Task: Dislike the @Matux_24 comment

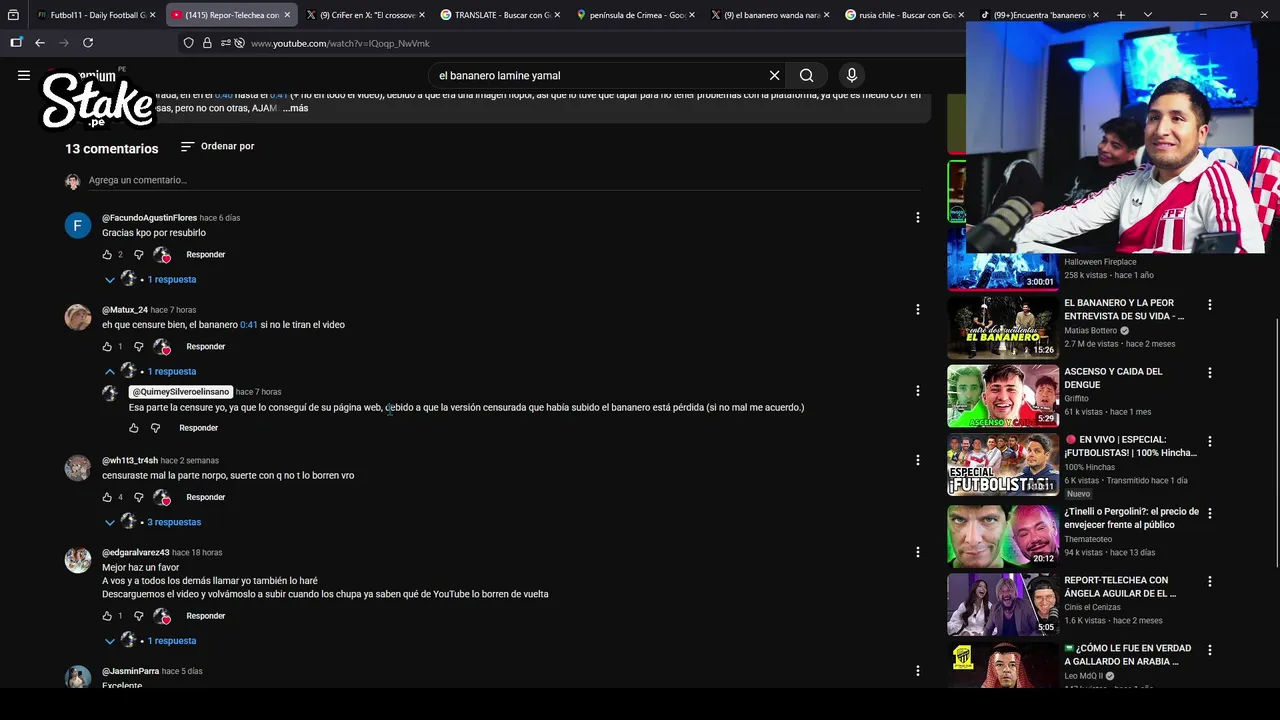Action: (139, 347)
